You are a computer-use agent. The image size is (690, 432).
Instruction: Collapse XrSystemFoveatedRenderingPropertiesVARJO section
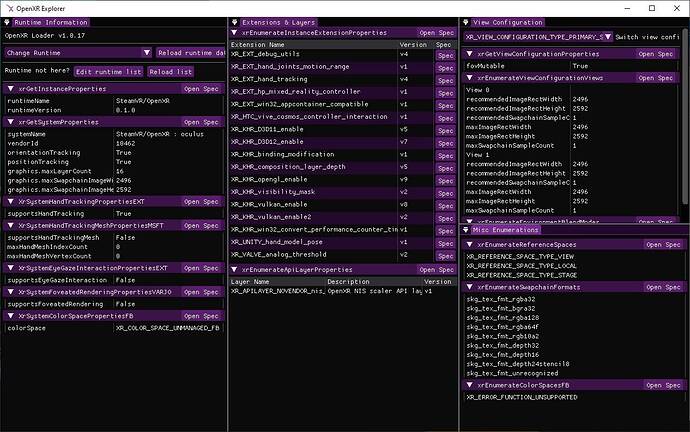[11, 292]
